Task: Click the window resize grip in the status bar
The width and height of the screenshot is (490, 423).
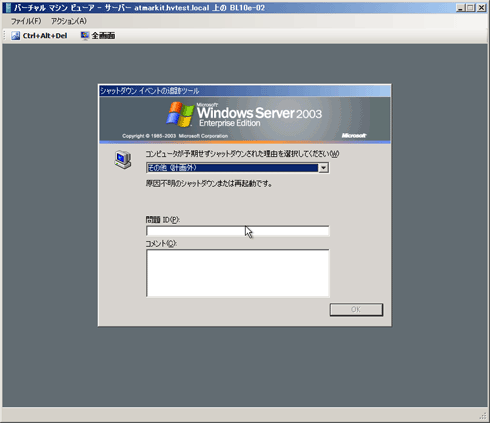Action: pos(483,416)
